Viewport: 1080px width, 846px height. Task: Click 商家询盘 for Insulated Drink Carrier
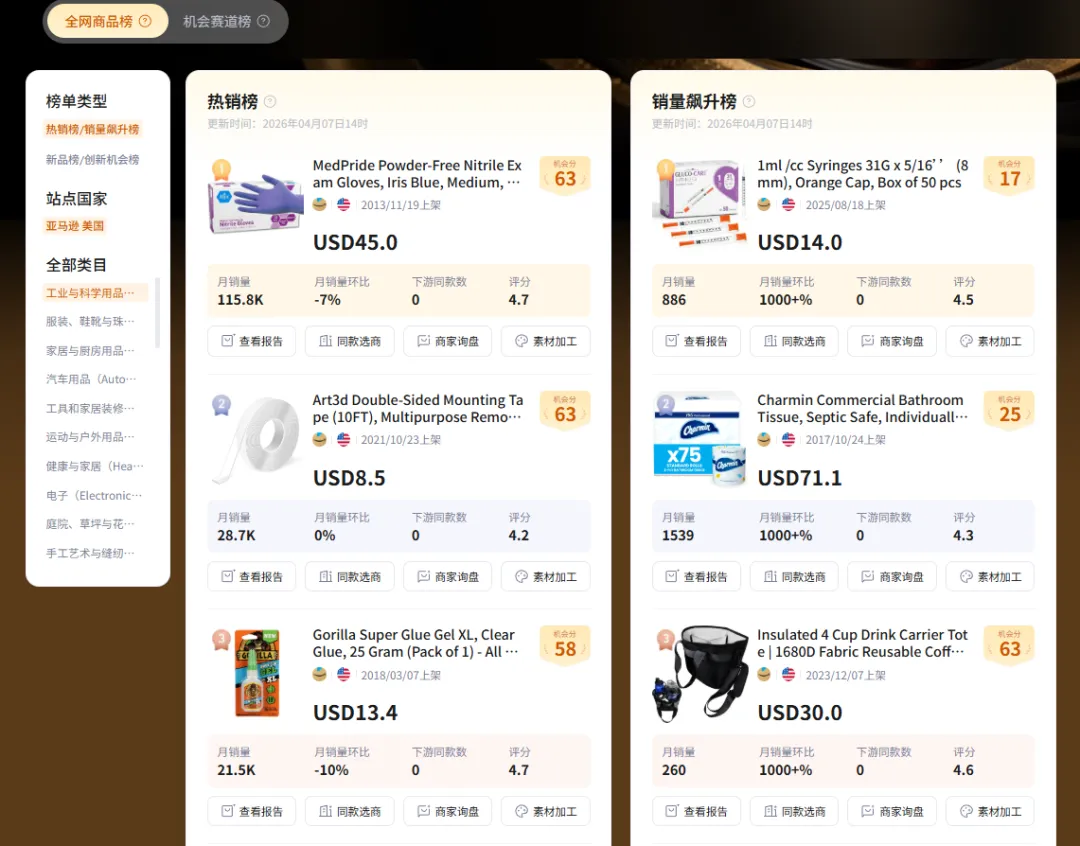click(x=892, y=812)
